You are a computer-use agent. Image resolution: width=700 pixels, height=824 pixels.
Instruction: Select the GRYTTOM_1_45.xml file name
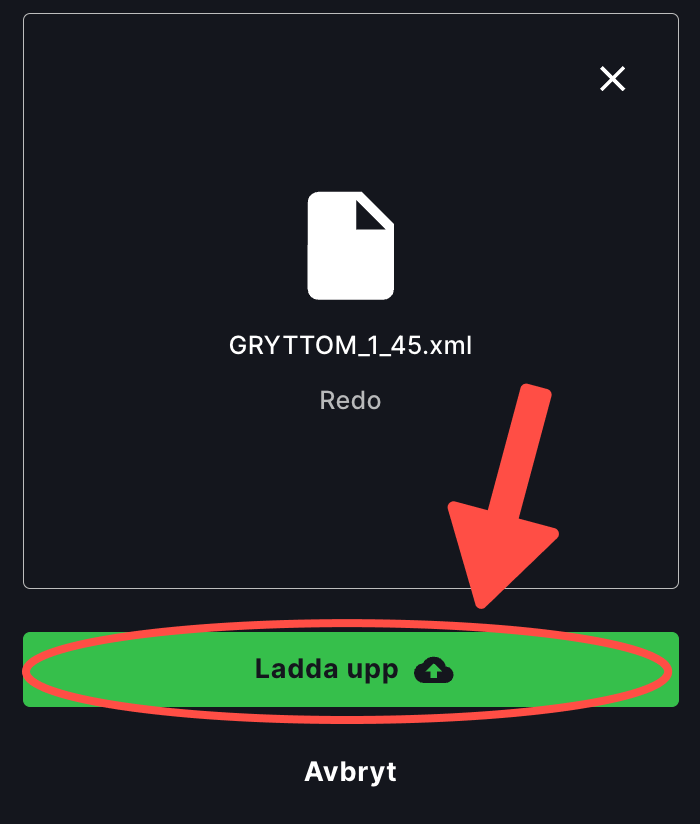point(351,345)
